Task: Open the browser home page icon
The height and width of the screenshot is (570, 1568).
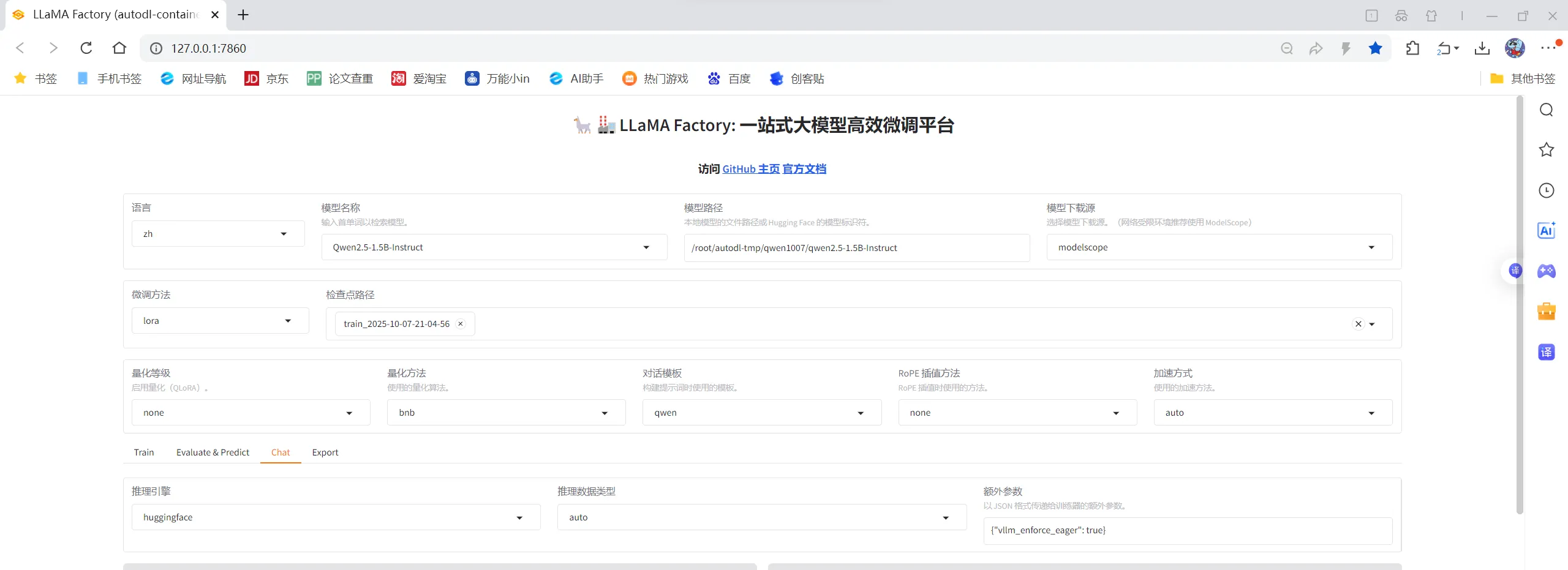Action: click(x=119, y=48)
